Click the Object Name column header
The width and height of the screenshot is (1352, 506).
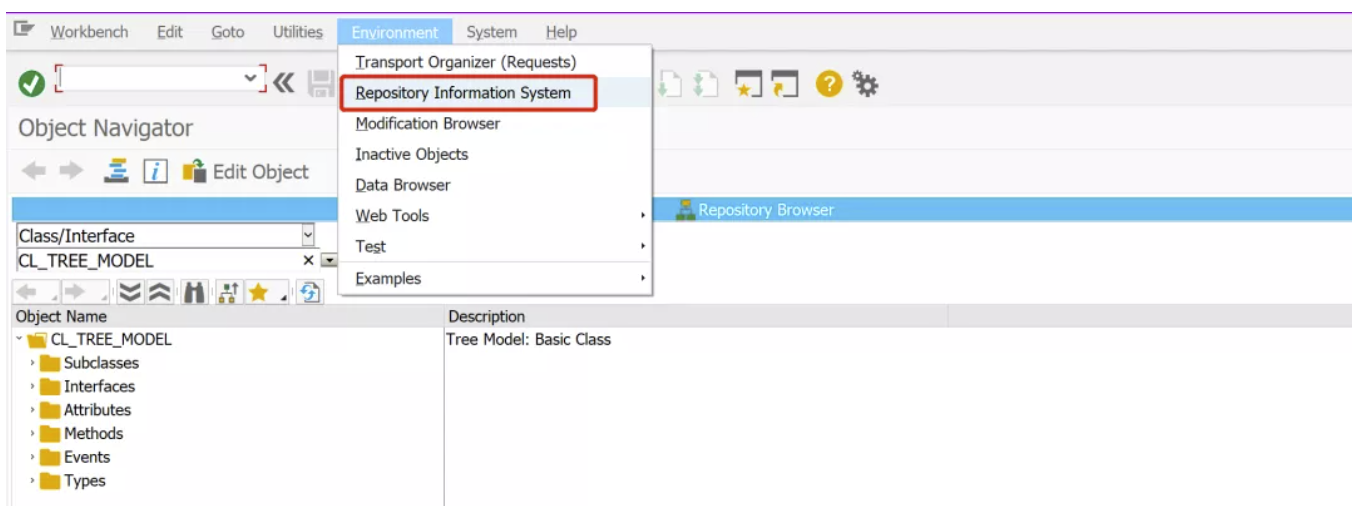tap(229, 316)
